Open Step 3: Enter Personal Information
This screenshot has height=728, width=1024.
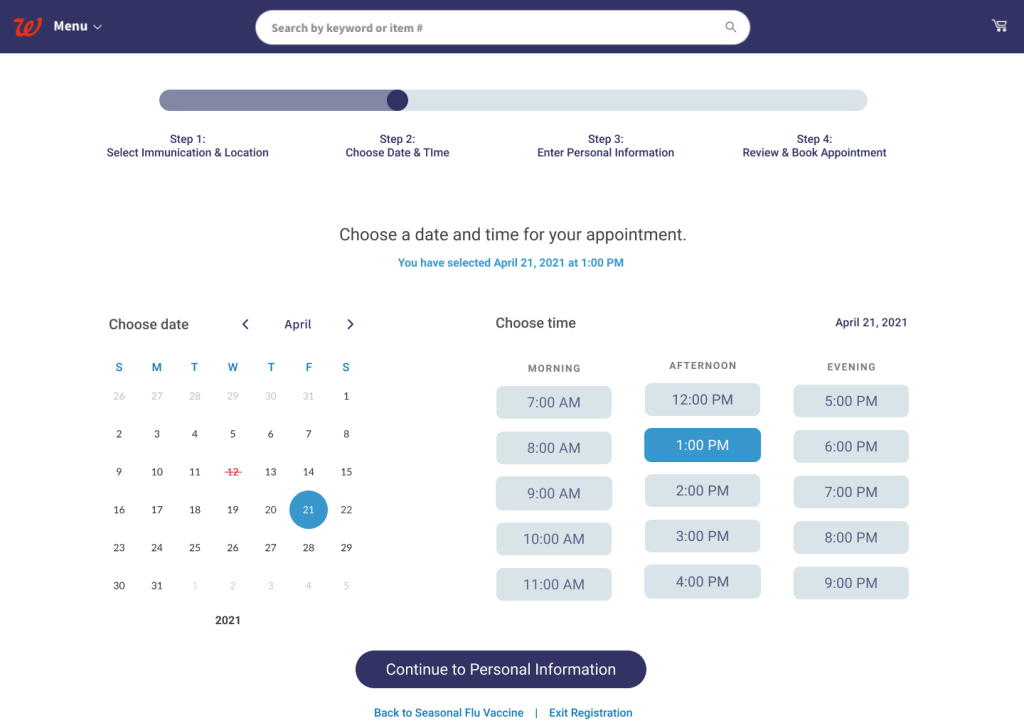tap(606, 146)
